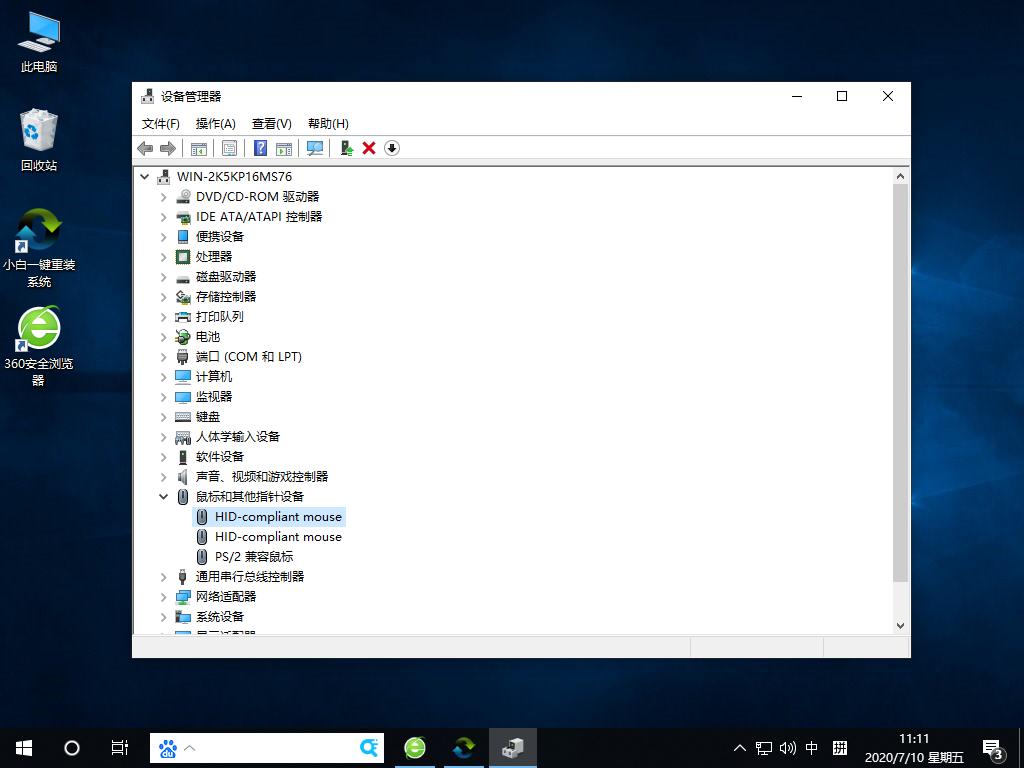
Task: Open the 操作(A) menu
Action: pos(214,123)
